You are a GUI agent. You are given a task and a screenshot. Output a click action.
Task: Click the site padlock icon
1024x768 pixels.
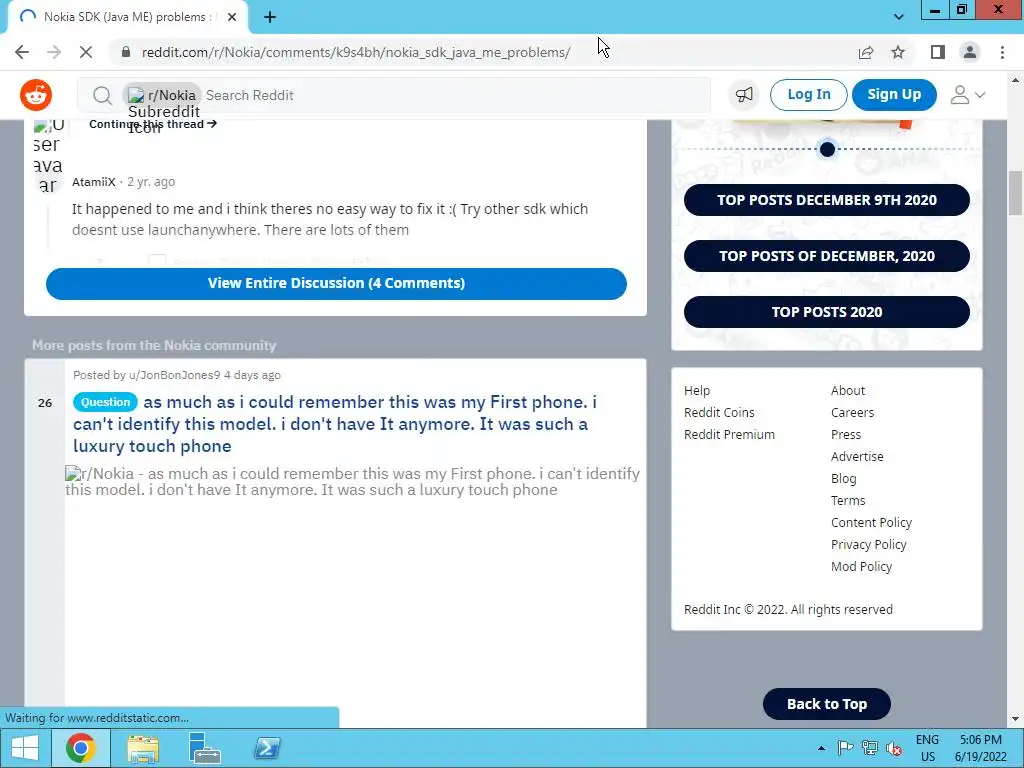point(126,52)
